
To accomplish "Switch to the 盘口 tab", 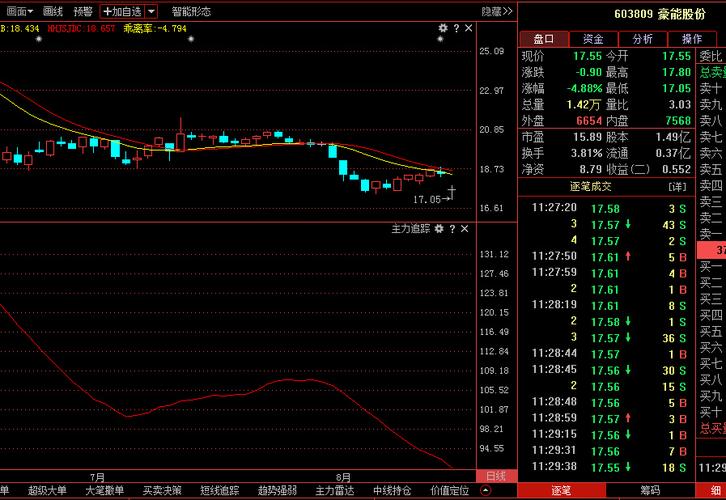I will (544, 39).
